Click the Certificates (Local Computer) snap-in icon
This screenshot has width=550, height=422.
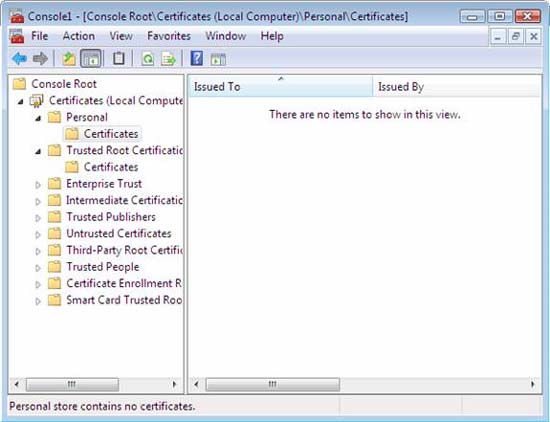pyautogui.click(x=36, y=101)
